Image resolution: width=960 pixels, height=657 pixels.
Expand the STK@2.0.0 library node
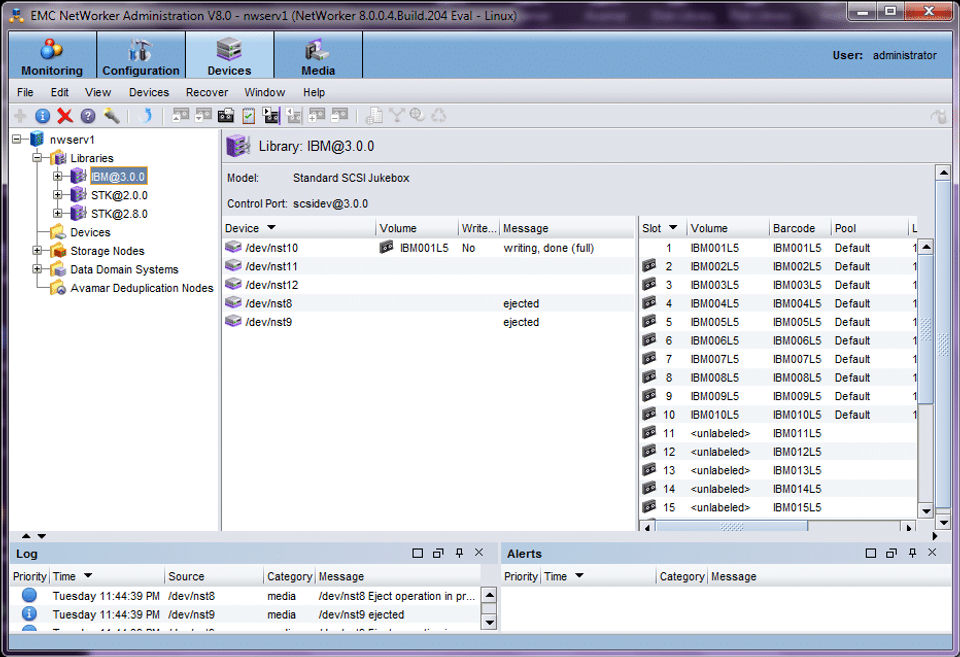58,195
